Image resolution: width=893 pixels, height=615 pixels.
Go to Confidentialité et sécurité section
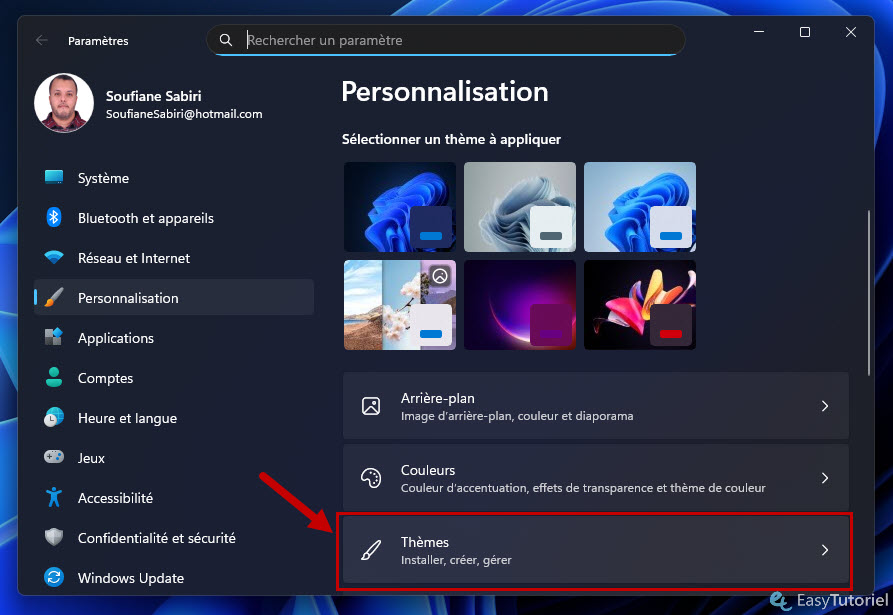click(157, 538)
